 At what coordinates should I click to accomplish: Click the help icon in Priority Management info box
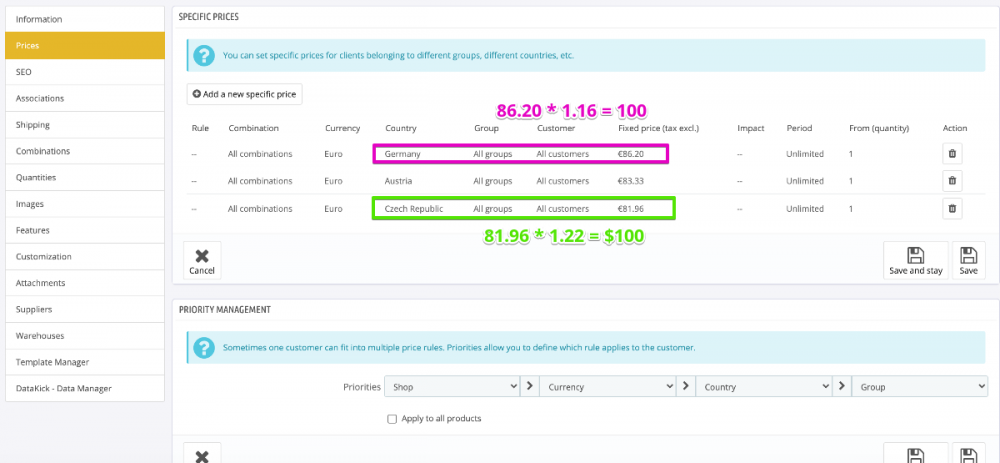coord(204,348)
